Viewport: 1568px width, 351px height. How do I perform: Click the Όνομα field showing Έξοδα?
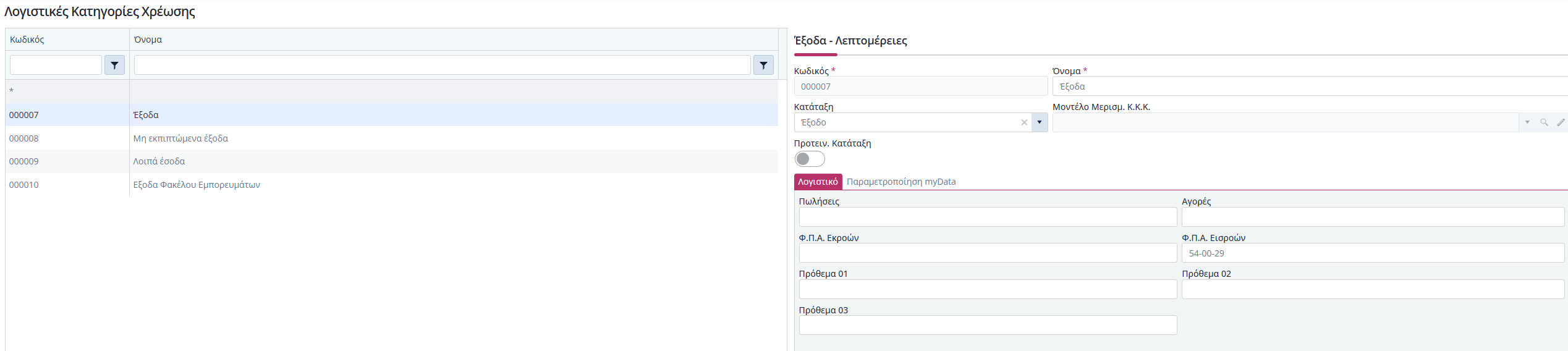click(1310, 87)
